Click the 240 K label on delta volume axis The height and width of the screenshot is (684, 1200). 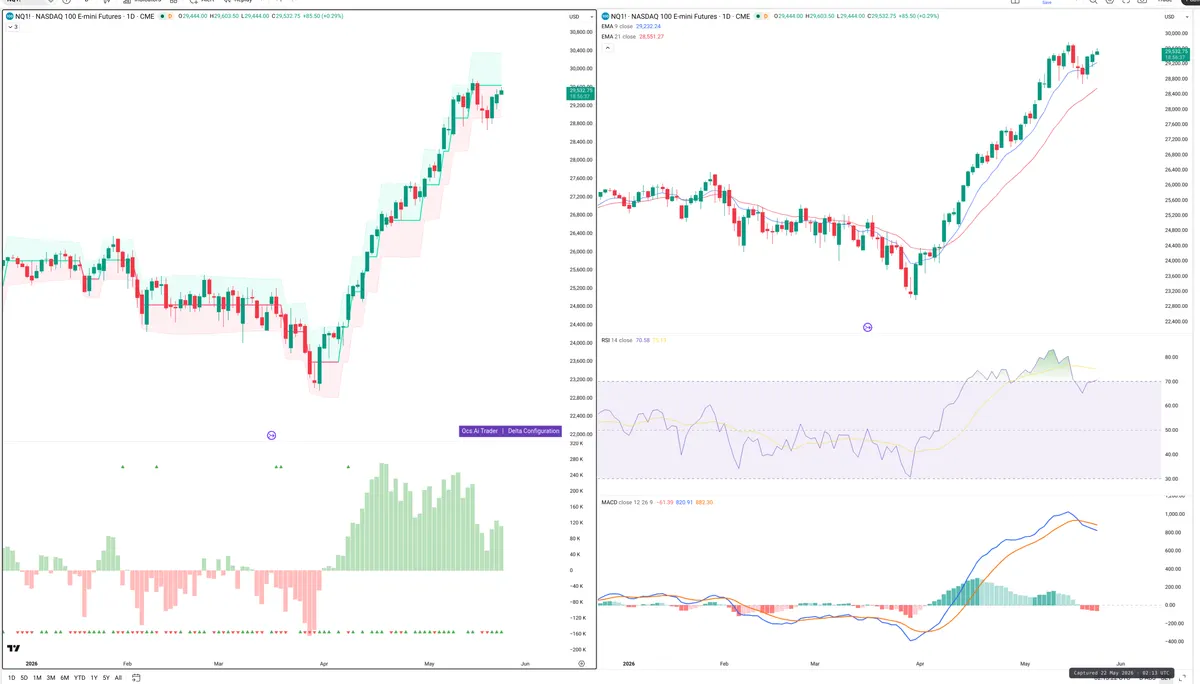click(577, 475)
